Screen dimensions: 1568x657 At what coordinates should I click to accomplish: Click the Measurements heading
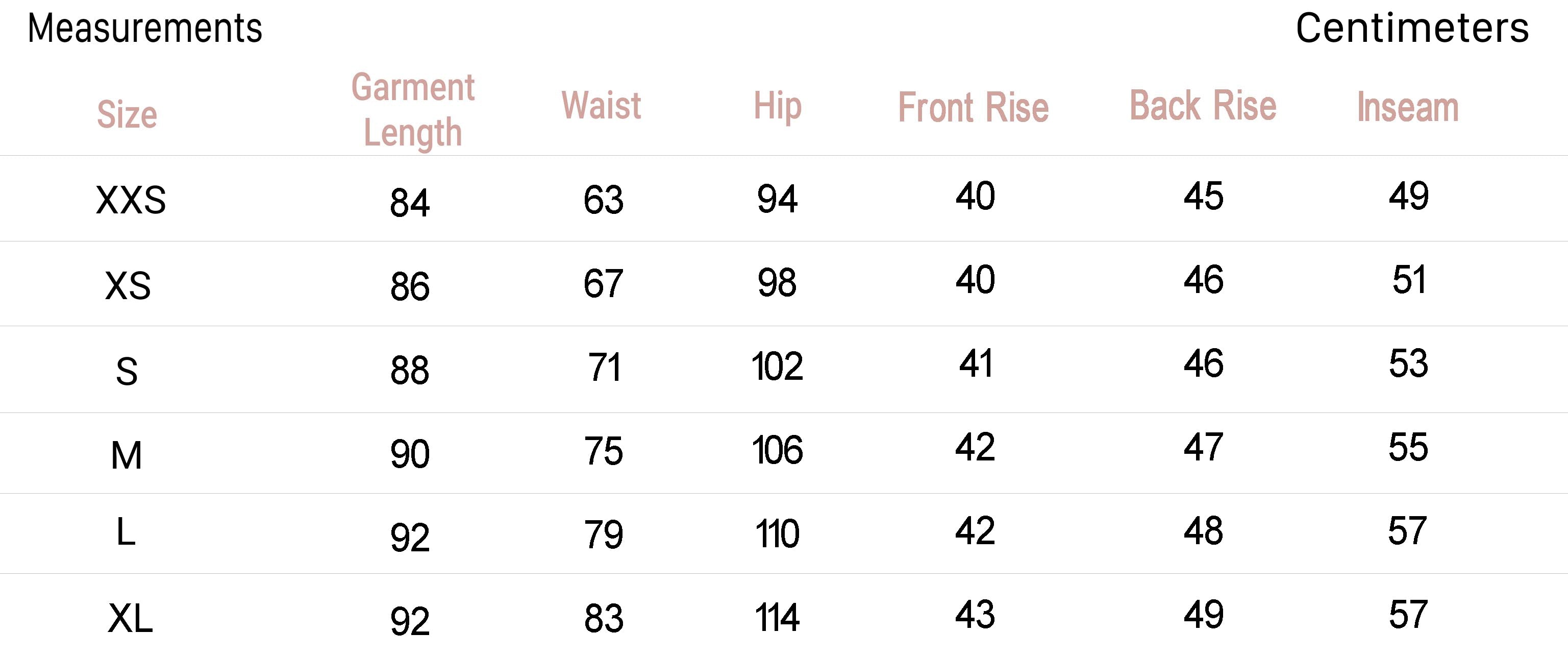pos(145,29)
